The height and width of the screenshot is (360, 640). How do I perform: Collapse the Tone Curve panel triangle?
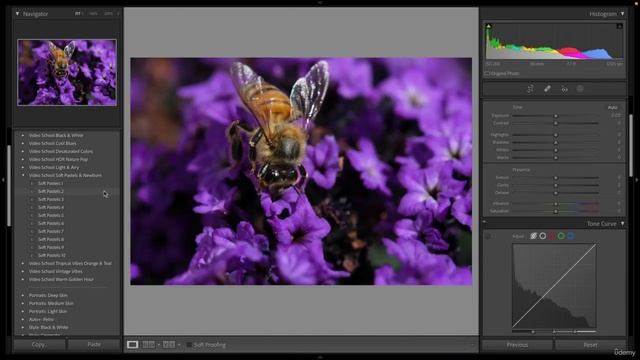click(622, 223)
